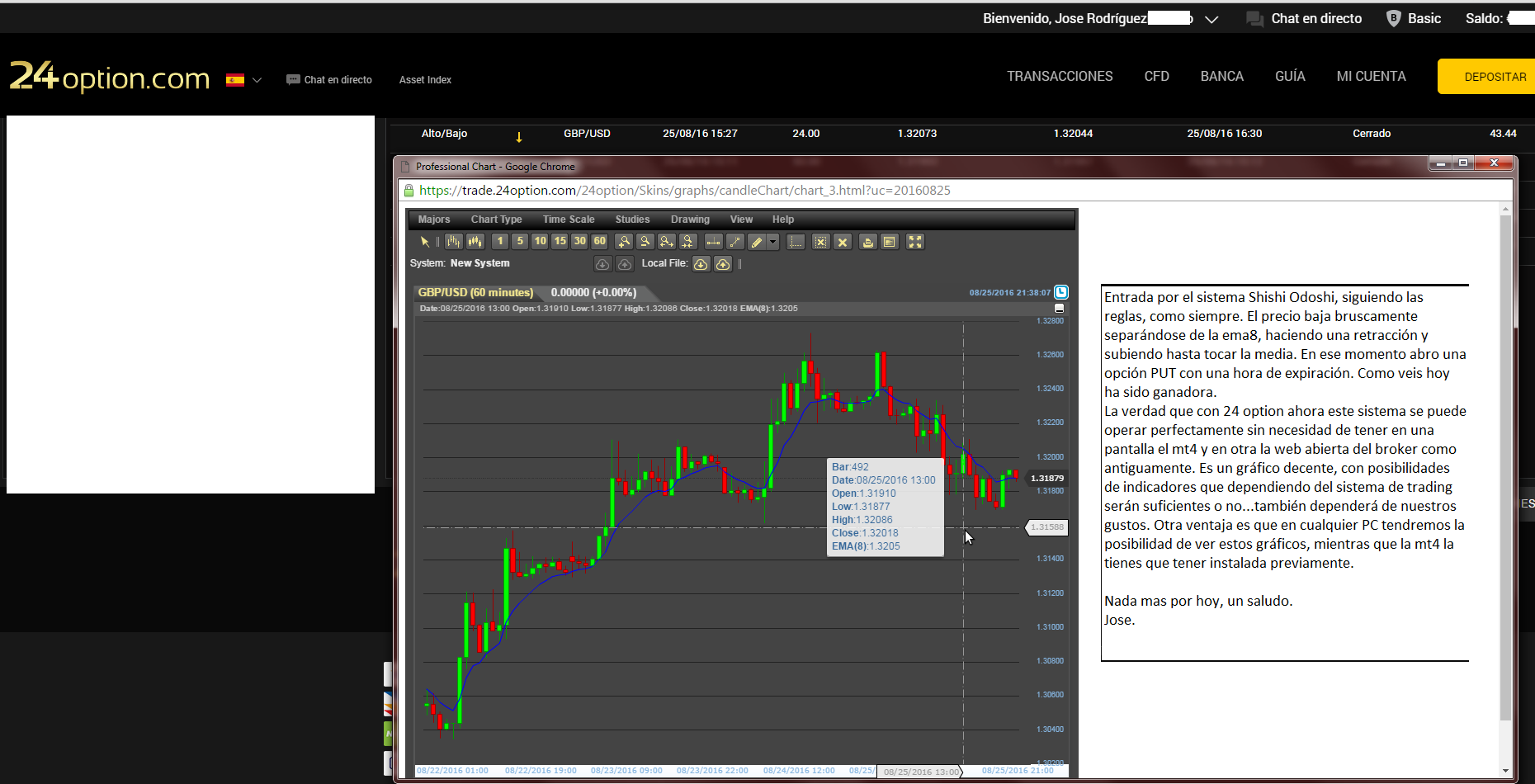Set the 10 minute time scale

[x=540, y=242]
